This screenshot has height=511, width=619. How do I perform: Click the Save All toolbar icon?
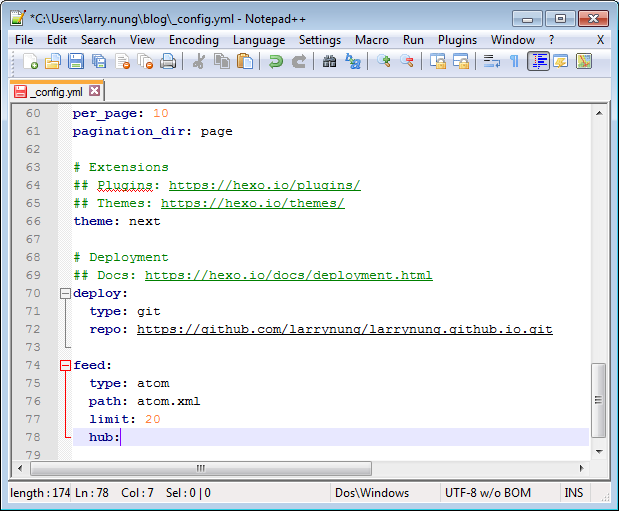(x=99, y=62)
